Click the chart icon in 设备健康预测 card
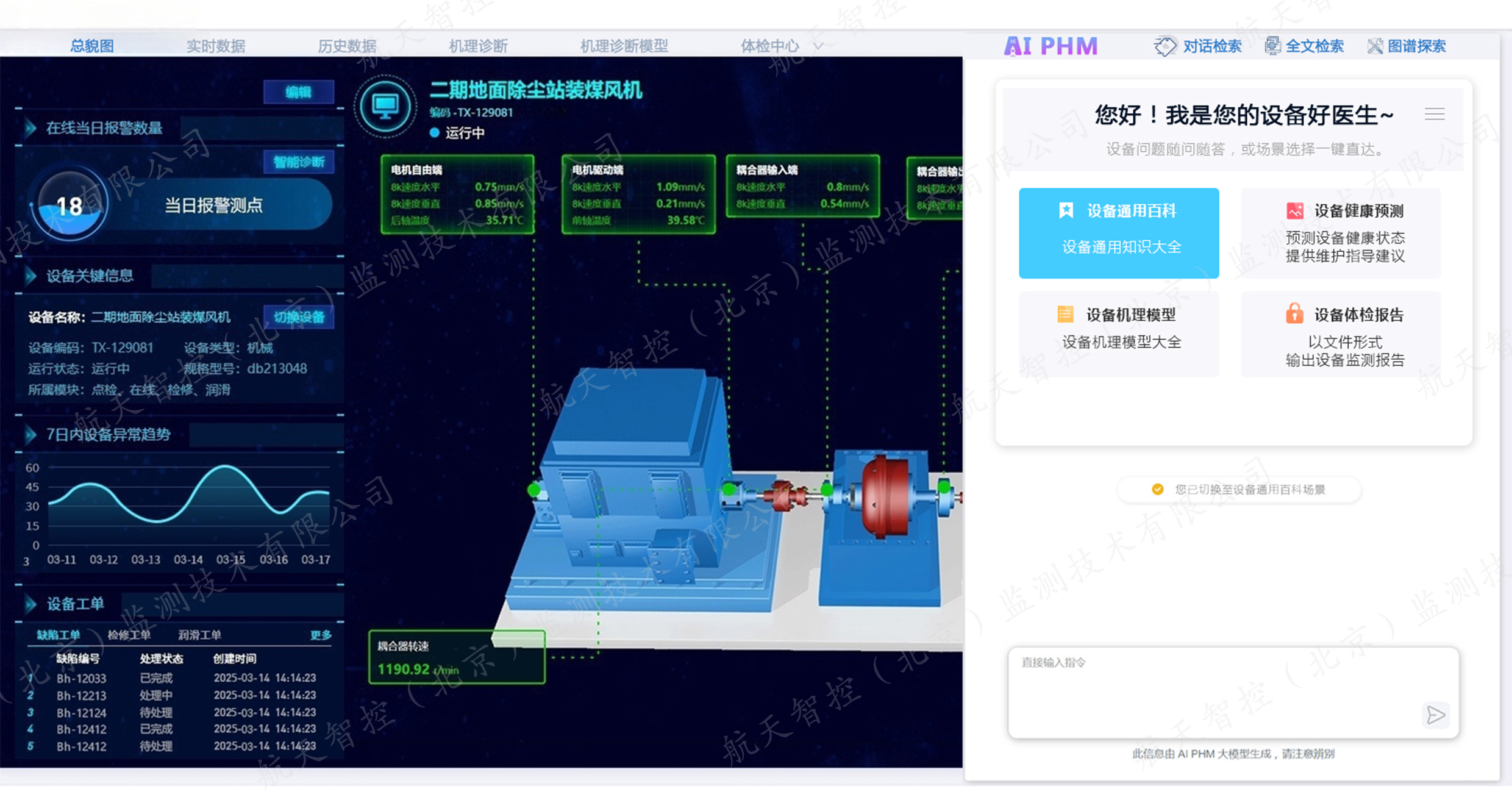Viewport: 1512px width, 797px height. [1294, 211]
